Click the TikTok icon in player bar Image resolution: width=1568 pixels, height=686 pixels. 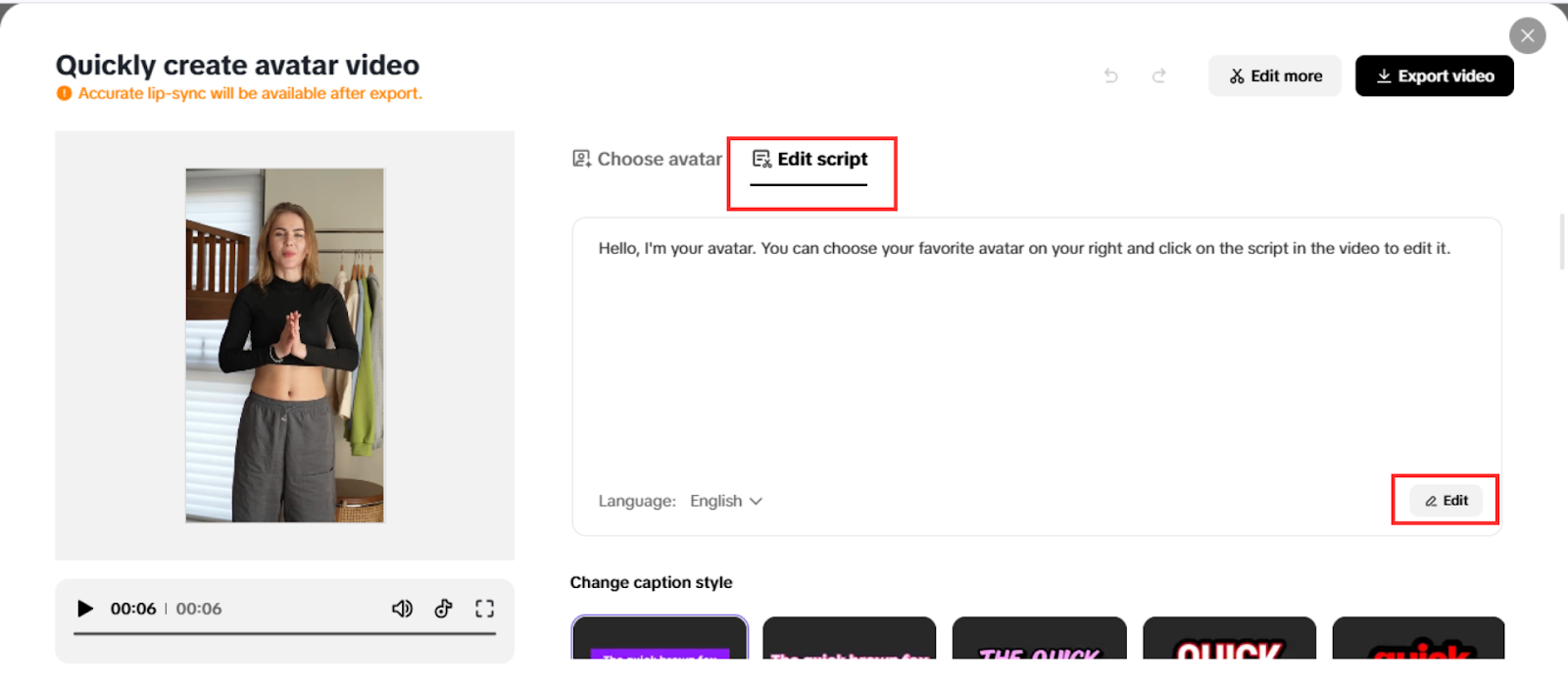pos(444,609)
